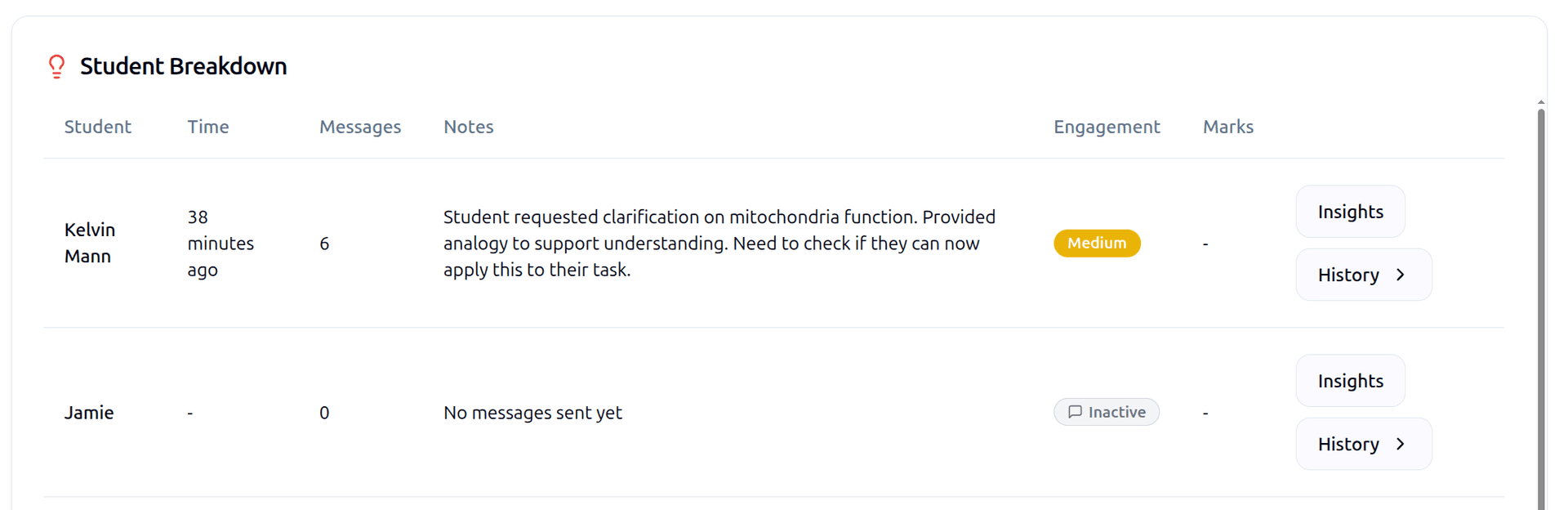Viewport: 1568px width, 510px height.
Task: Select Jamie's name in the table
Action: [x=89, y=412]
